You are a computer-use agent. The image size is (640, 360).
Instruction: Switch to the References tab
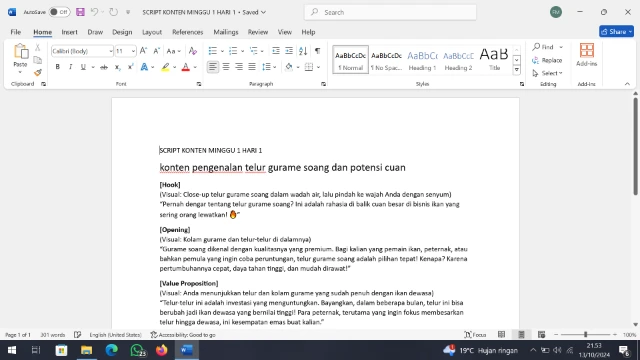pyautogui.click(x=187, y=32)
